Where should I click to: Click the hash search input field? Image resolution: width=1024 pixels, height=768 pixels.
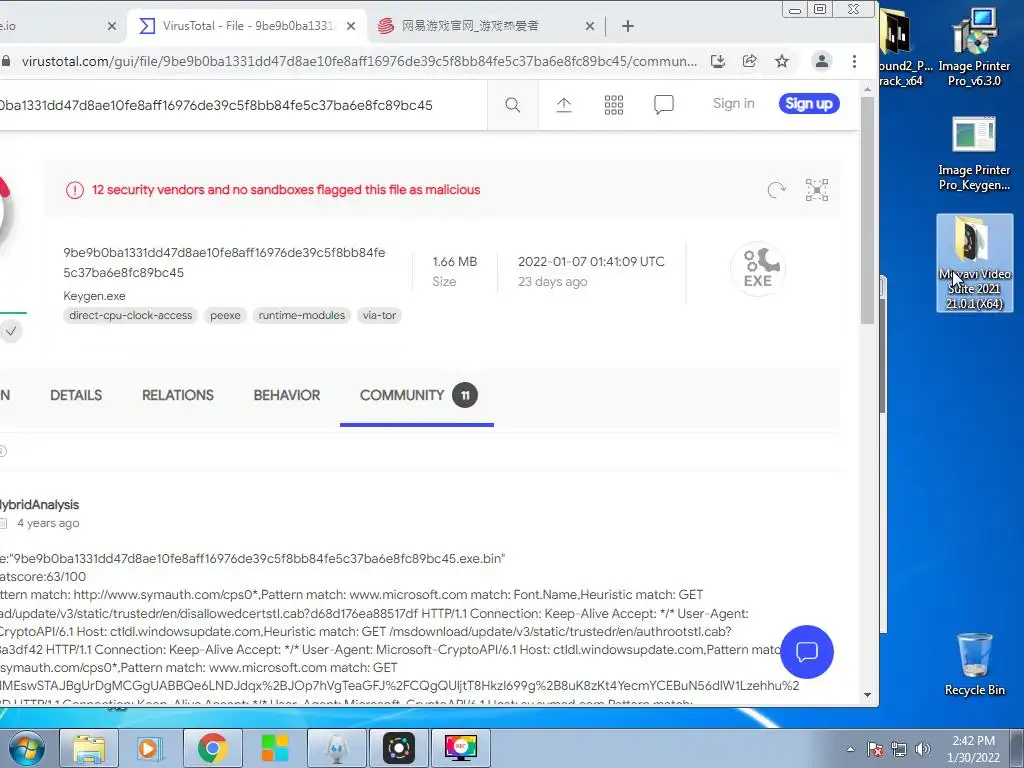(242, 105)
